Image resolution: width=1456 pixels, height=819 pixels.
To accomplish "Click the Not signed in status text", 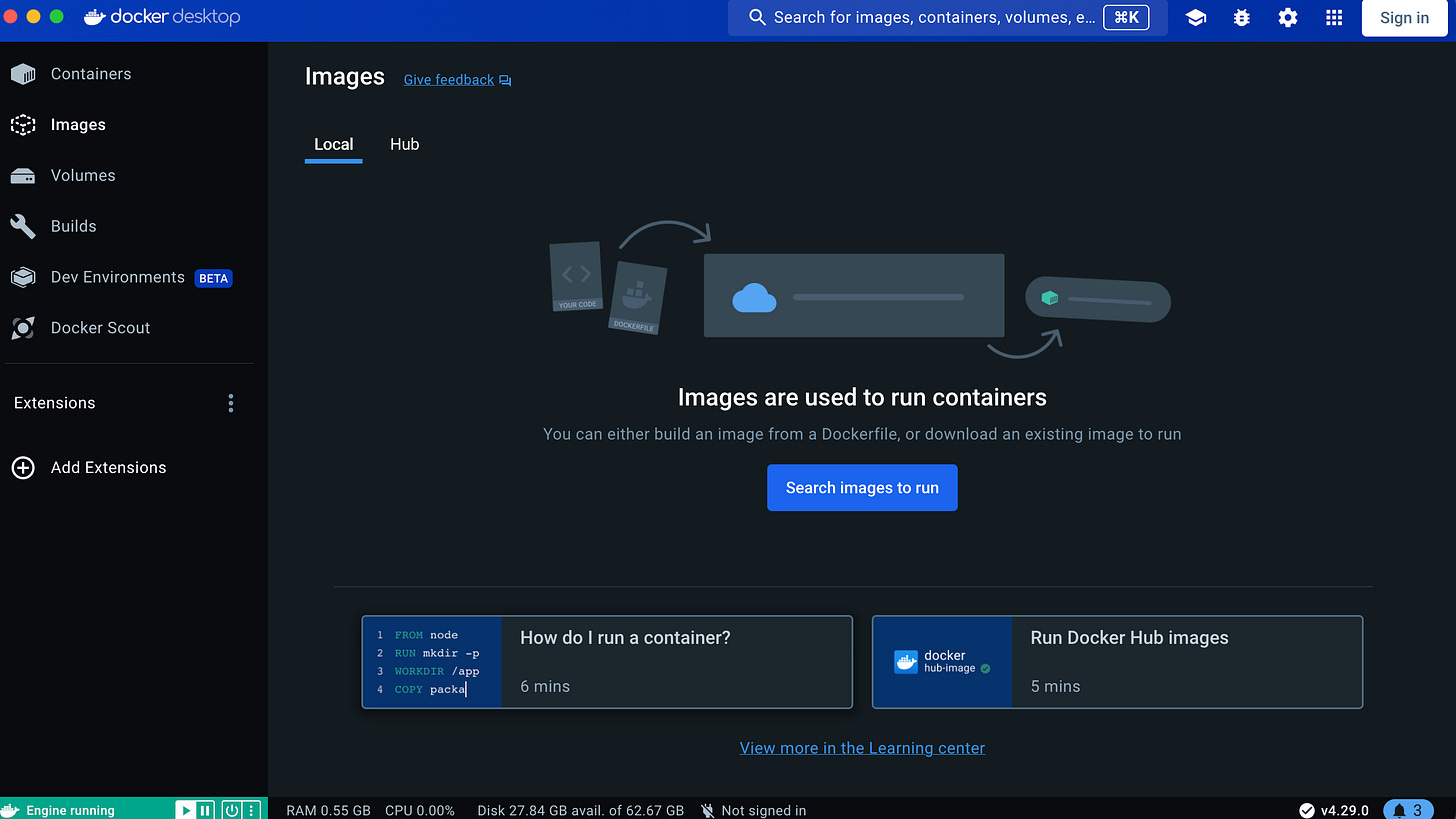I will (x=763, y=810).
